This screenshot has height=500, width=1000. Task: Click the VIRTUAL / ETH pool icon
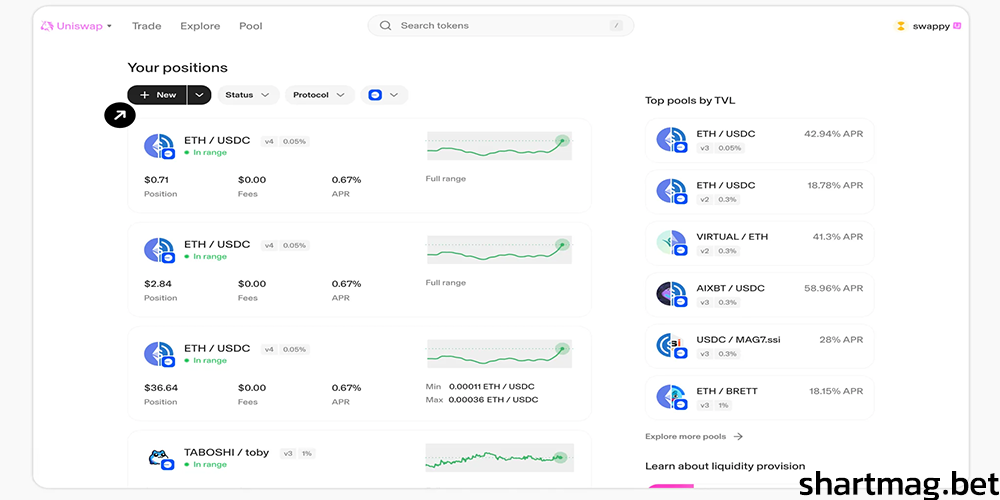click(x=671, y=243)
